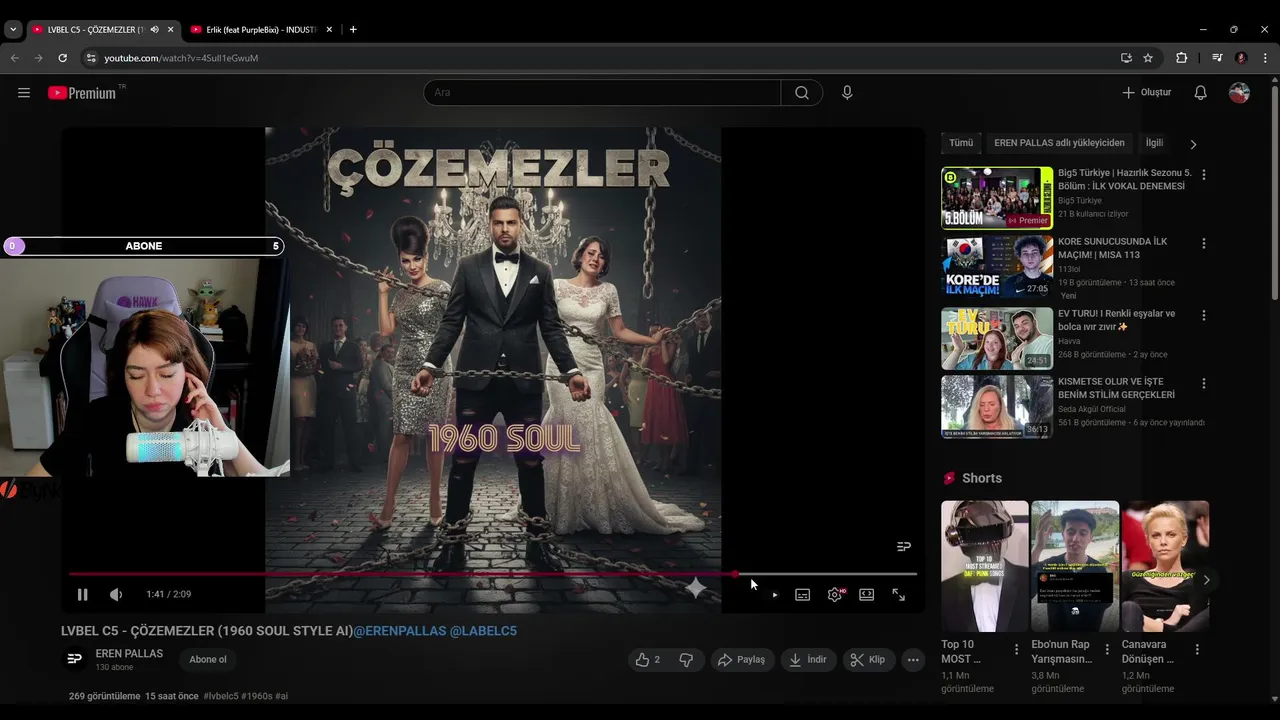Open the Chrome three-dot menu
Viewport: 1280px width, 720px height.
[x=1265, y=58]
